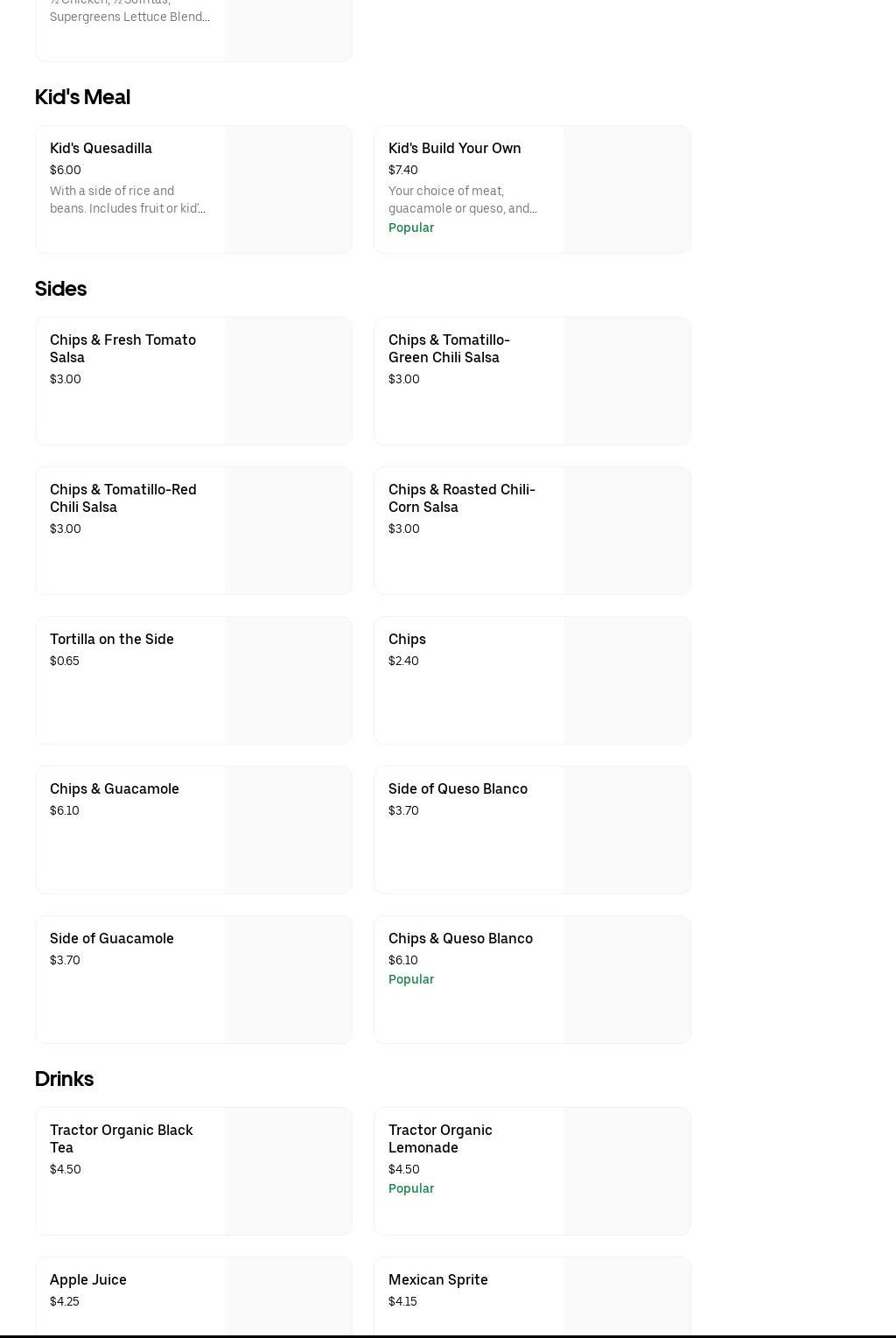The height and width of the screenshot is (1338, 896).
Task: Open Chips & Guacamole side
Action: click(115, 789)
